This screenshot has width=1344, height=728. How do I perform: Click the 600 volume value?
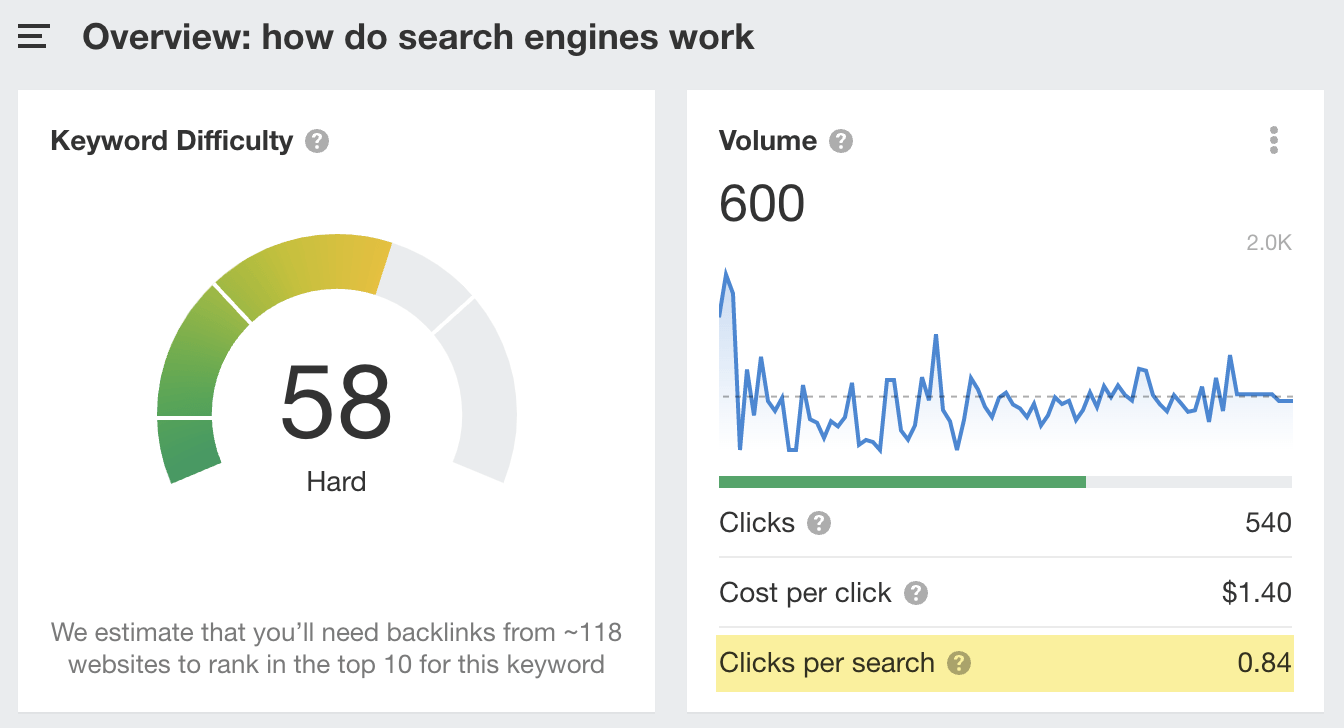tap(761, 203)
